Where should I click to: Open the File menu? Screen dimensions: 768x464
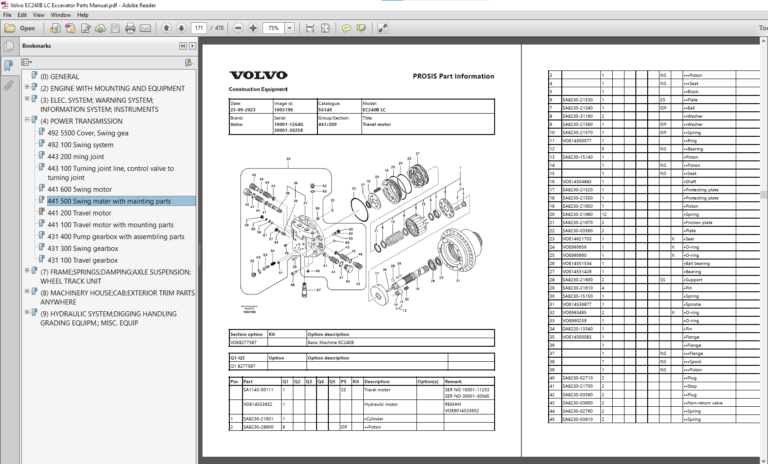point(7,15)
